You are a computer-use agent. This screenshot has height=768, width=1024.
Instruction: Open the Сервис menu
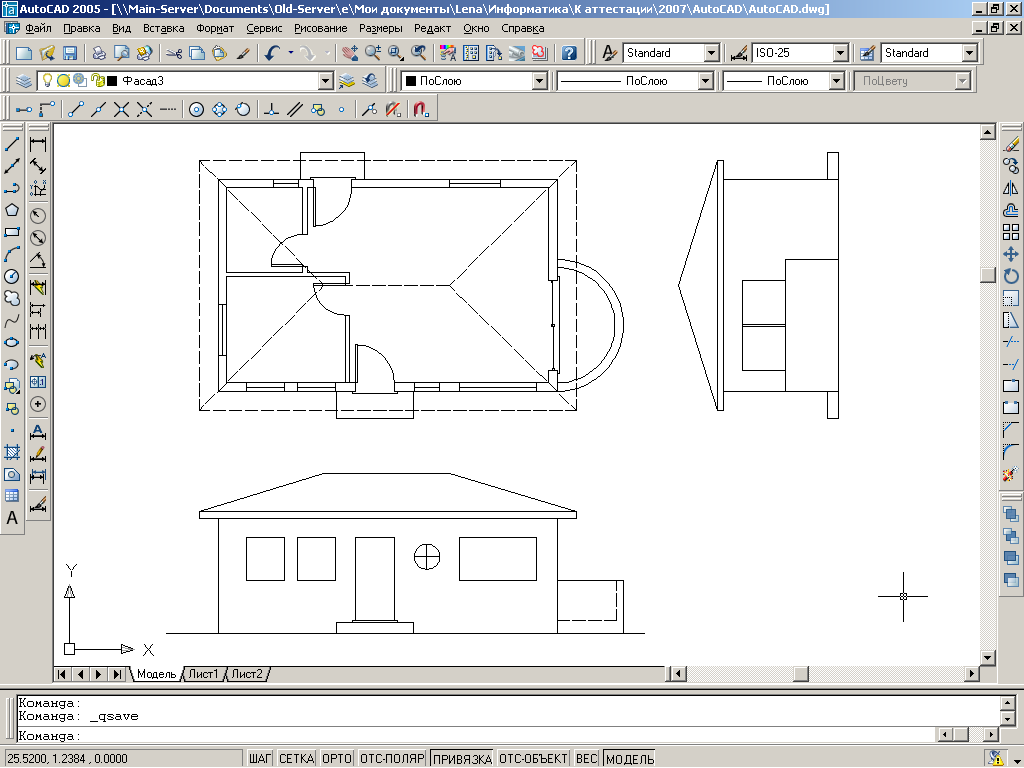(264, 28)
